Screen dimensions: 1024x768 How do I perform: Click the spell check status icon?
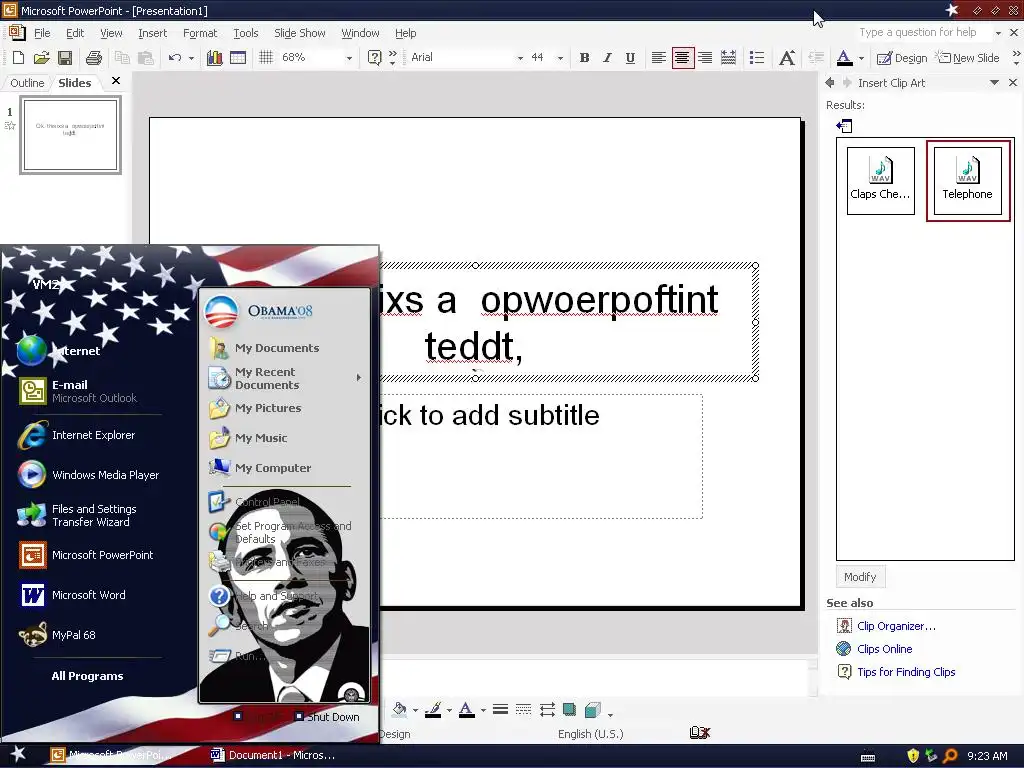[699, 733]
